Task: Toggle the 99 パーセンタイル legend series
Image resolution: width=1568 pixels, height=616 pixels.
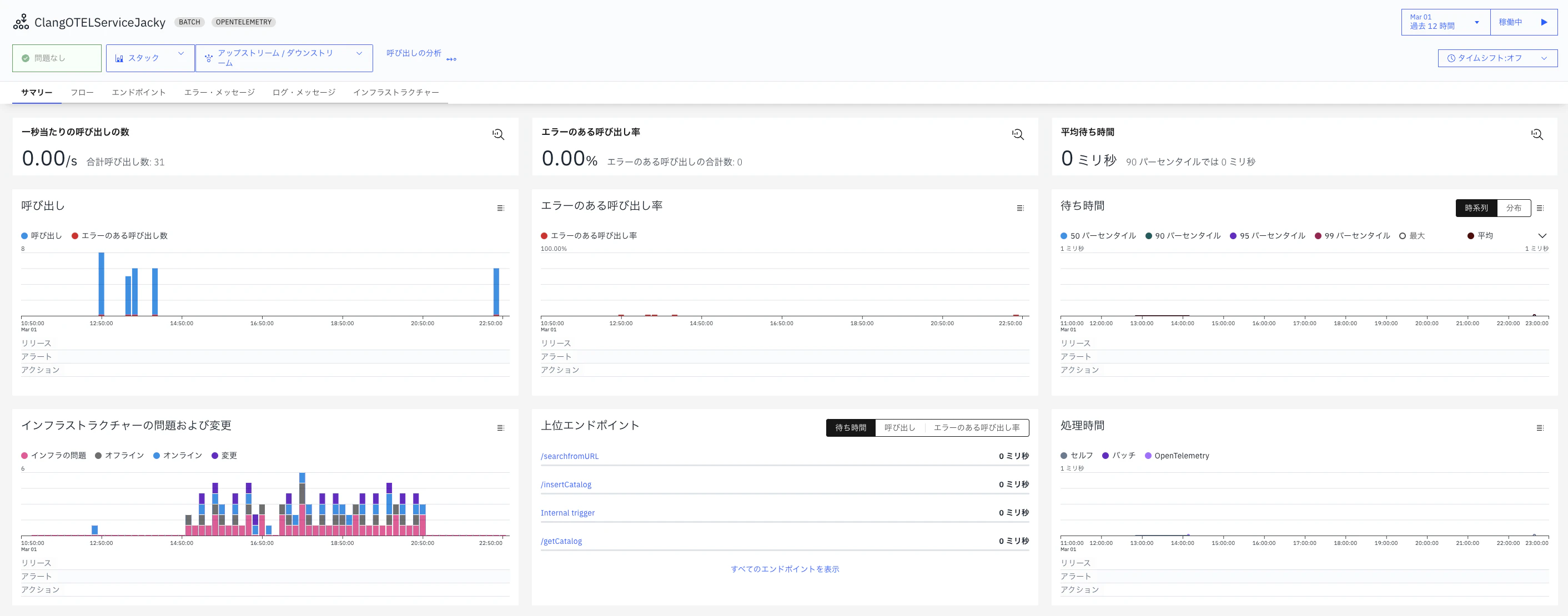Action: pos(1352,236)
